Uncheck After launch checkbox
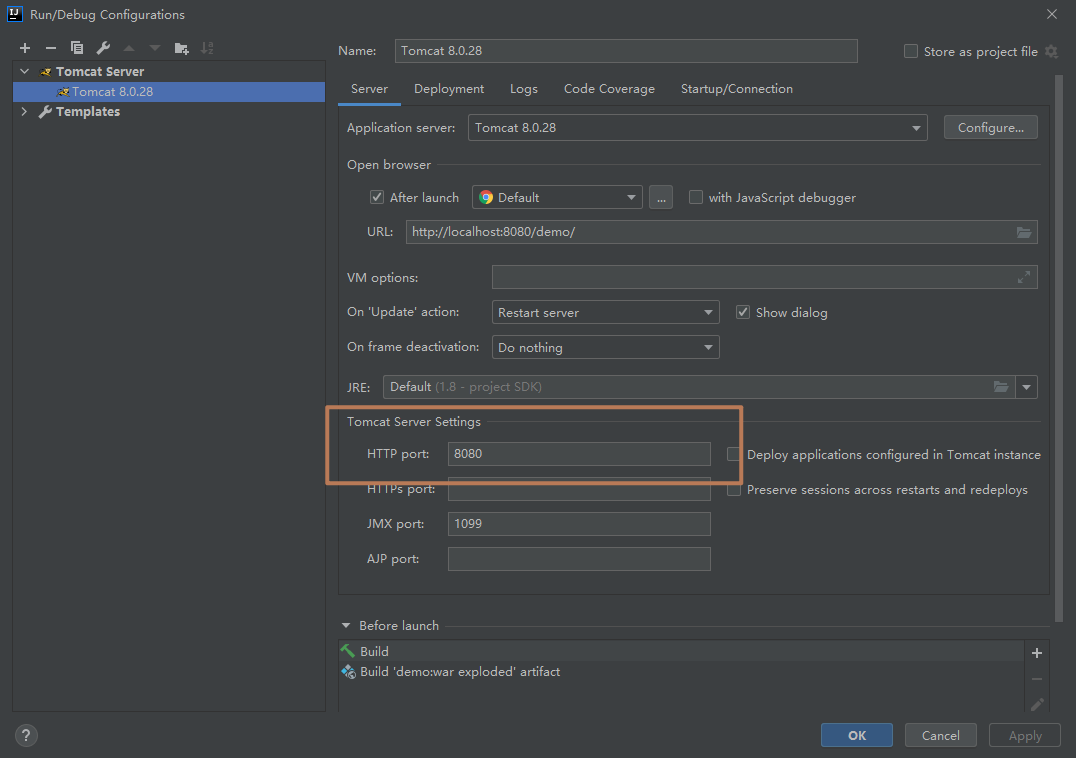Viewport: 1076px width, 758px height. point(377,198)
